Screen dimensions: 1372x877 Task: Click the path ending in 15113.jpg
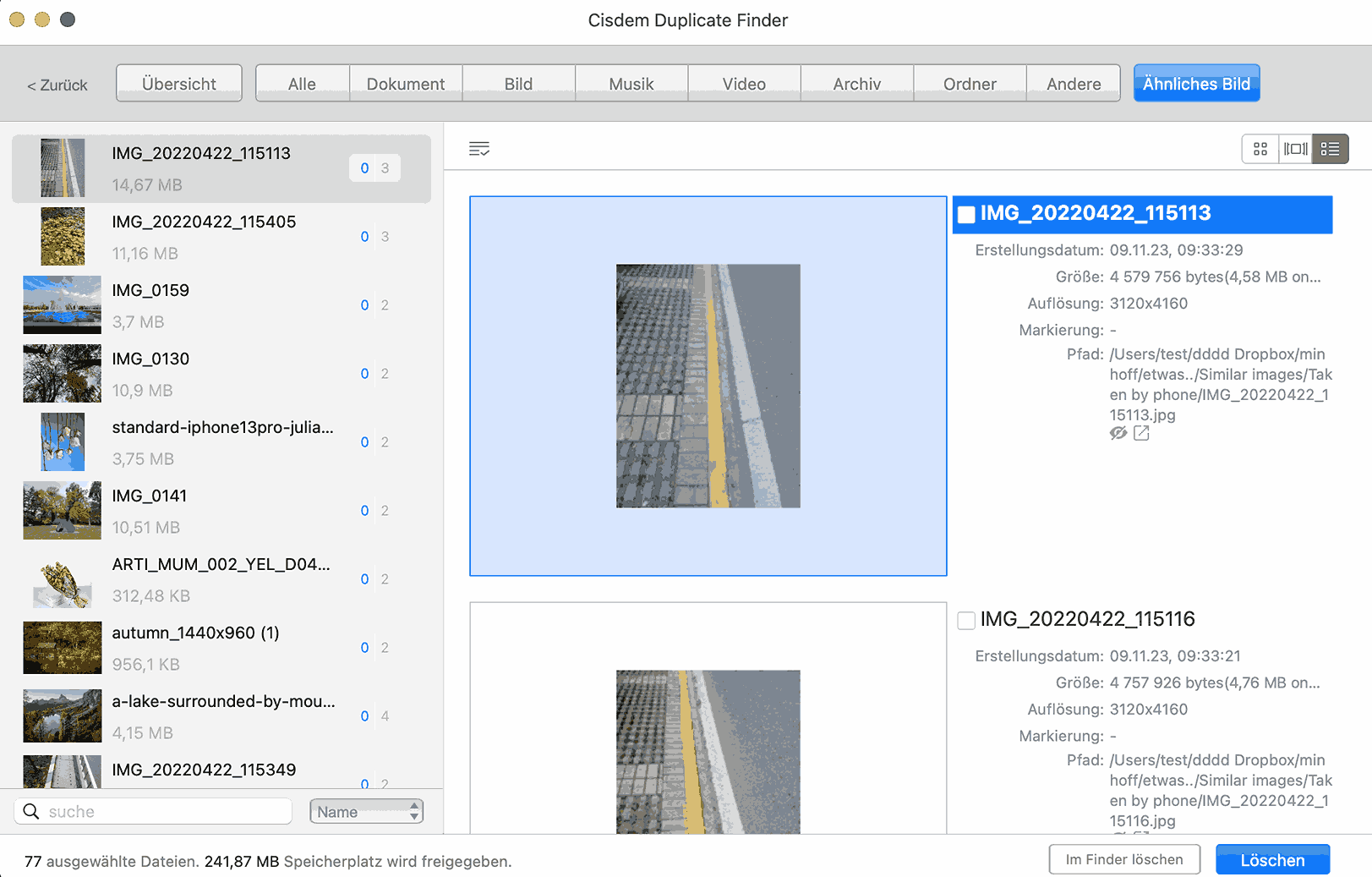pos(1221,385)
